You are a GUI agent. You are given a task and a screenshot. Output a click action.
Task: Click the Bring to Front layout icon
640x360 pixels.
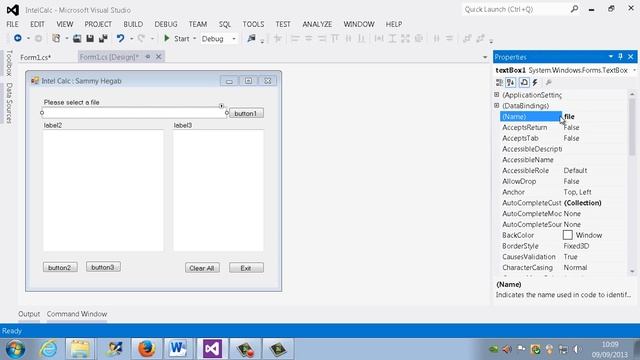[467, 38]
